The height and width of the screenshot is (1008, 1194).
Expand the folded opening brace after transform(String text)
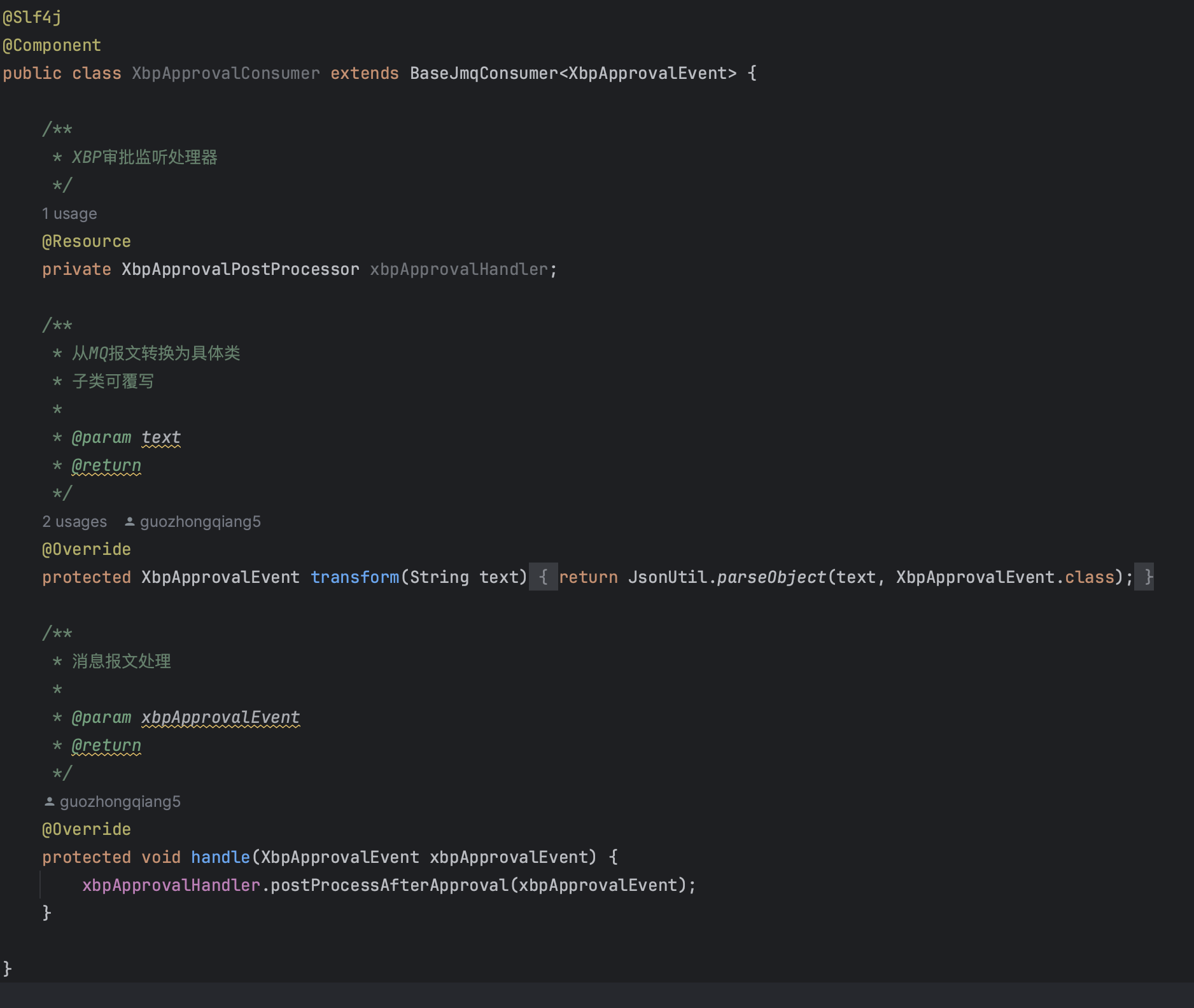pyautogui.click(x=543, y=577)
